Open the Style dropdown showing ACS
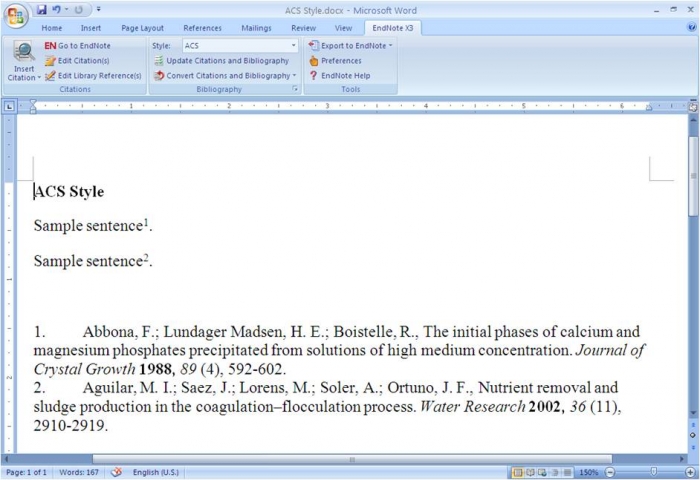The width and height of the screenshot is (700, 480). [240, 46]
